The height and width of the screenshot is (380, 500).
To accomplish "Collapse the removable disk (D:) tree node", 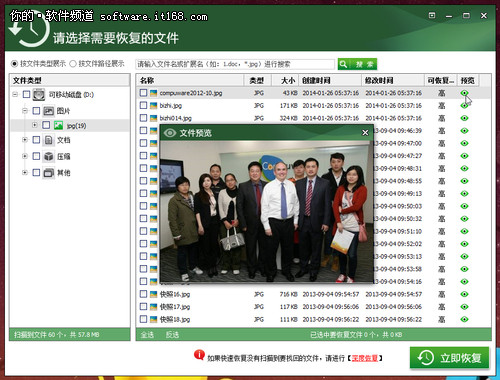I will (x=15, y=95).
